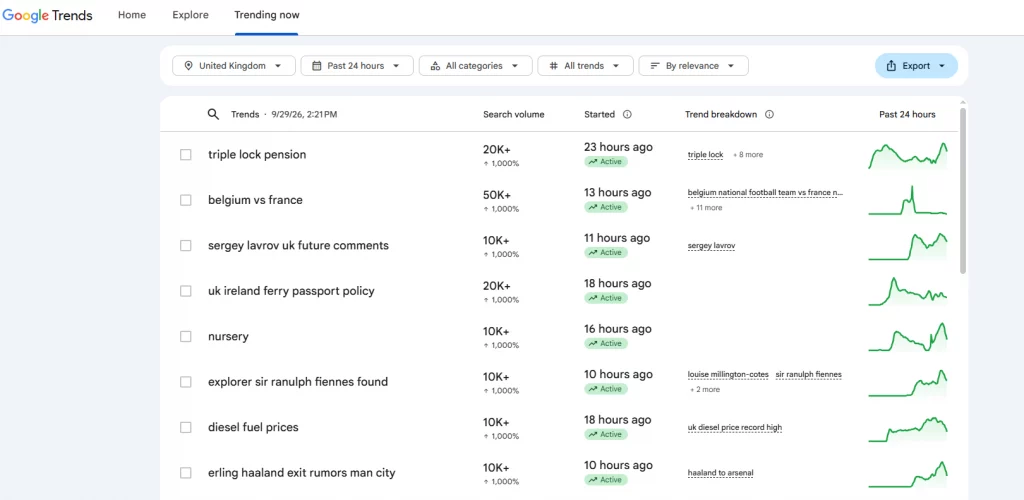1024x500 pixels.
Task: Click the Active badge for diesel fuel prices
Action: click(606, 434)
